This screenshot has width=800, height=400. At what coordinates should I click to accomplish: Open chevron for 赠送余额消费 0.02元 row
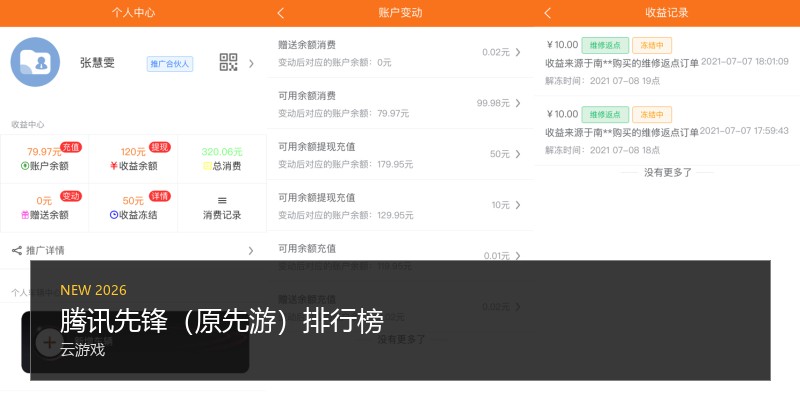click(x=518, y=52)
